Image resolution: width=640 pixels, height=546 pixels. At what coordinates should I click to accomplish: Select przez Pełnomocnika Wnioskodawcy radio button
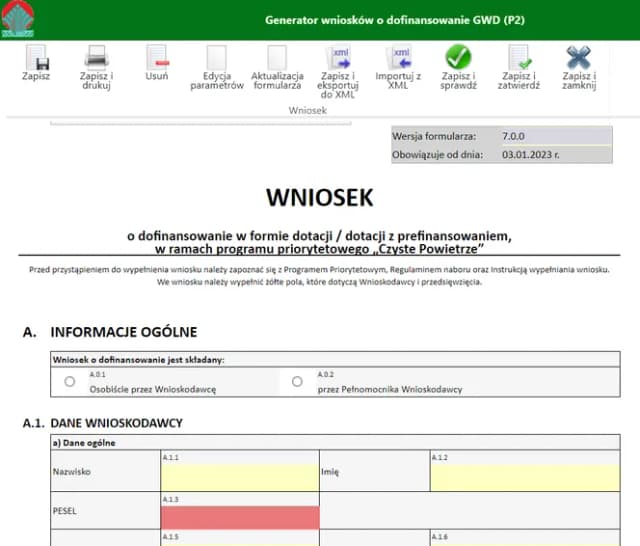(x=297, y=382)
